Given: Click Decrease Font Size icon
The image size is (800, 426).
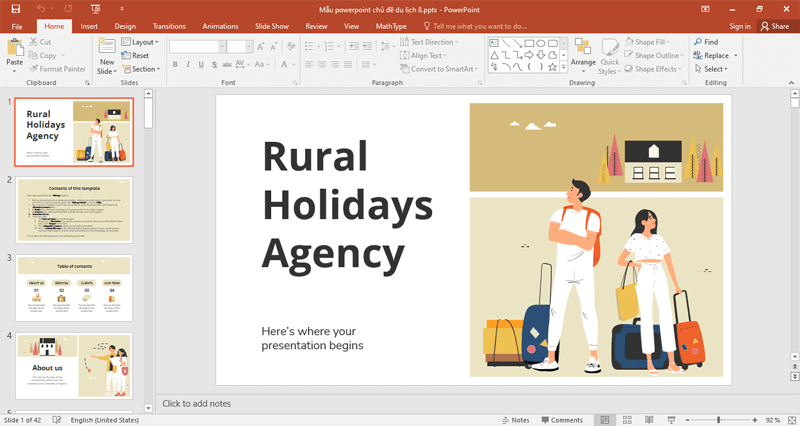Looking at the screenshot, I should click(x=273, y=46).
